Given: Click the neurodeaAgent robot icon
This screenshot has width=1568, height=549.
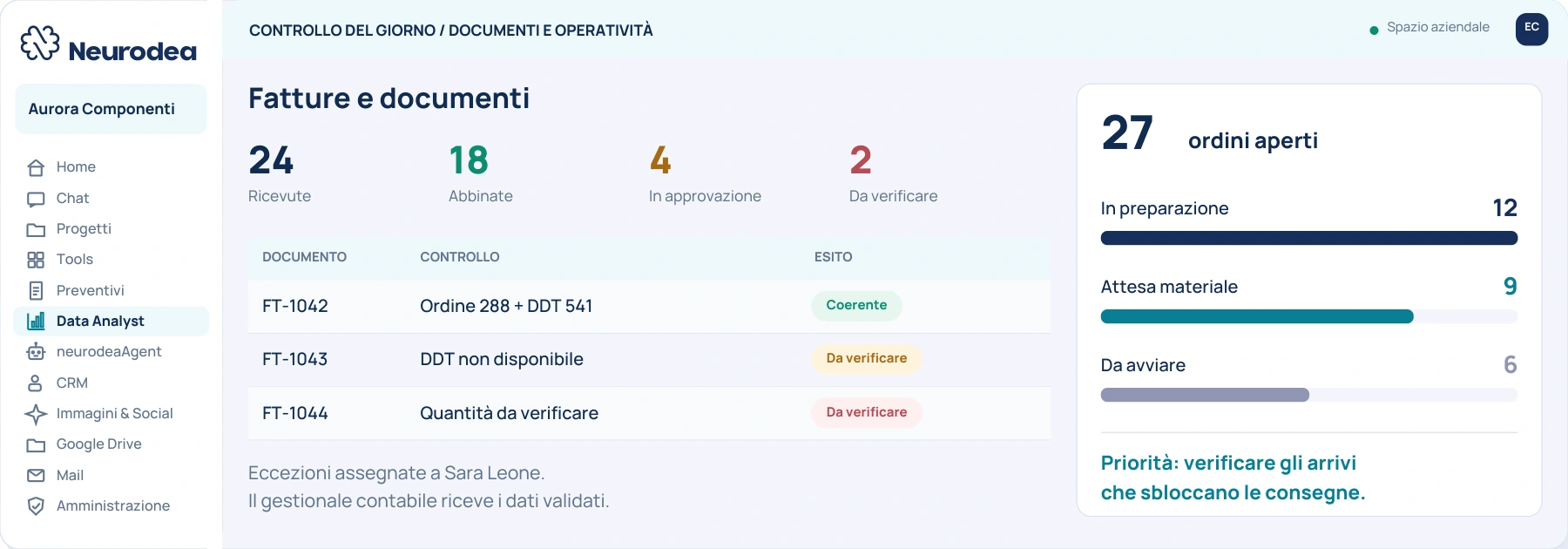Looking at the screenshot, I should (x=36, y=352).
